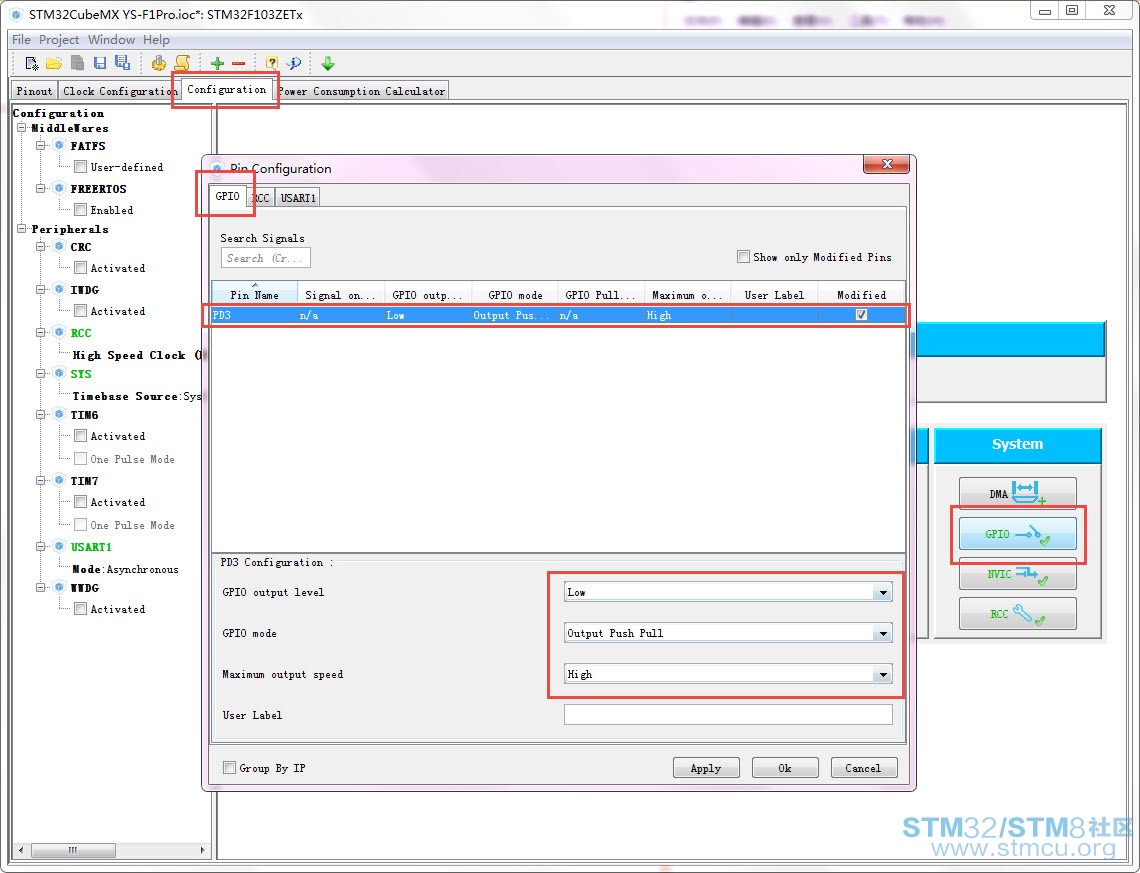This screenshot has width=1140, height=873.
Task: Collapse the FATFS tree node
Action: (41, 146)
